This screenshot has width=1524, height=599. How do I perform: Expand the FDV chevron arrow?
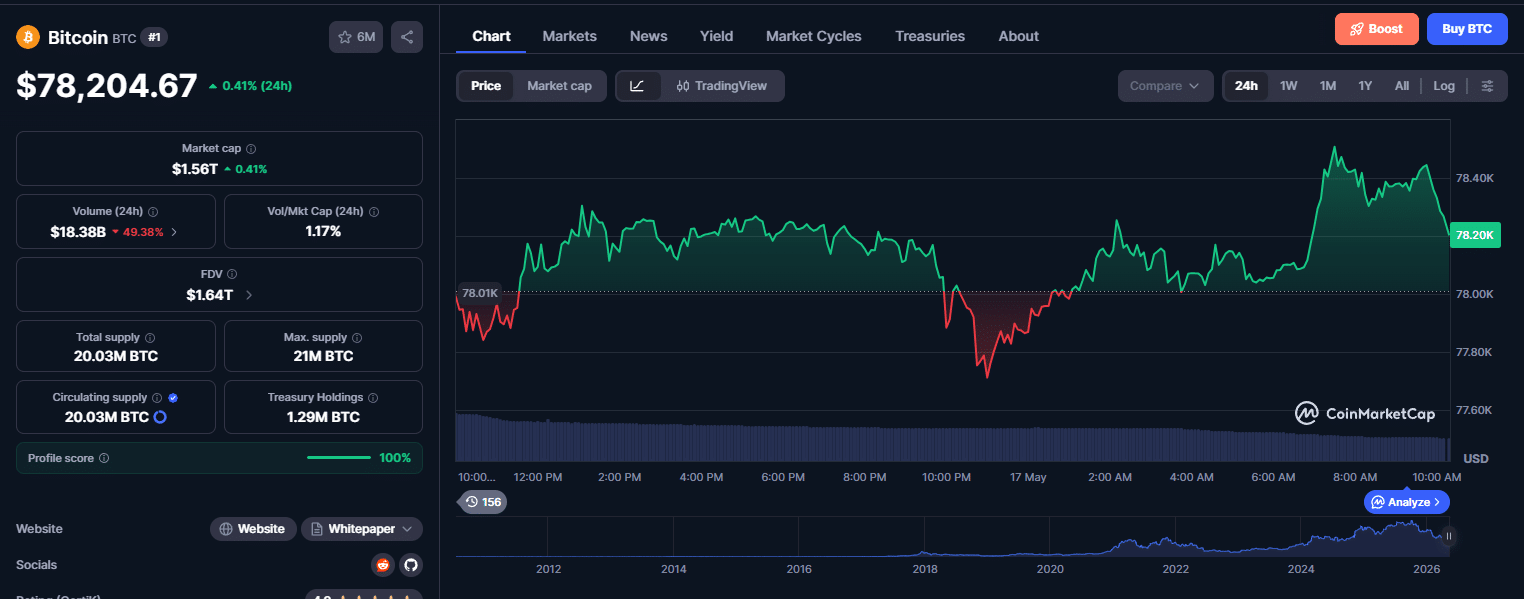(x=248, y=295)
